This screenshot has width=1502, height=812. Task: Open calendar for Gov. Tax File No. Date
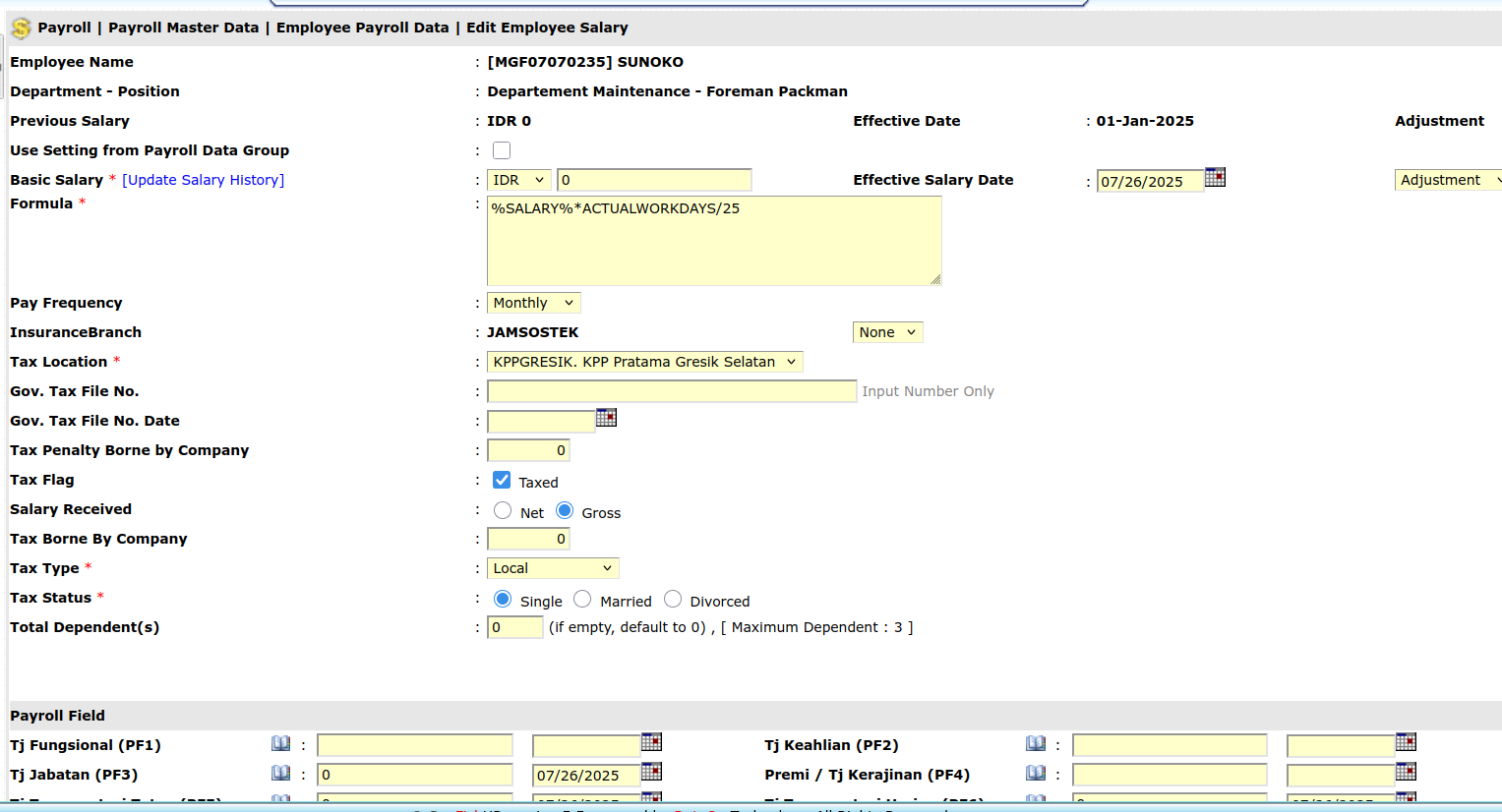click(606, 418)
